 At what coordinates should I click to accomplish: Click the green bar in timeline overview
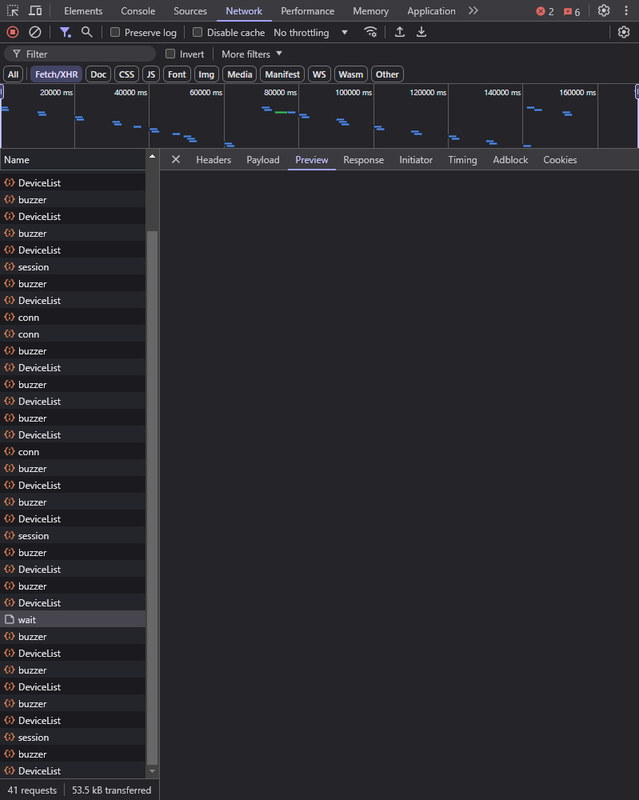click(x=281, y=112)
